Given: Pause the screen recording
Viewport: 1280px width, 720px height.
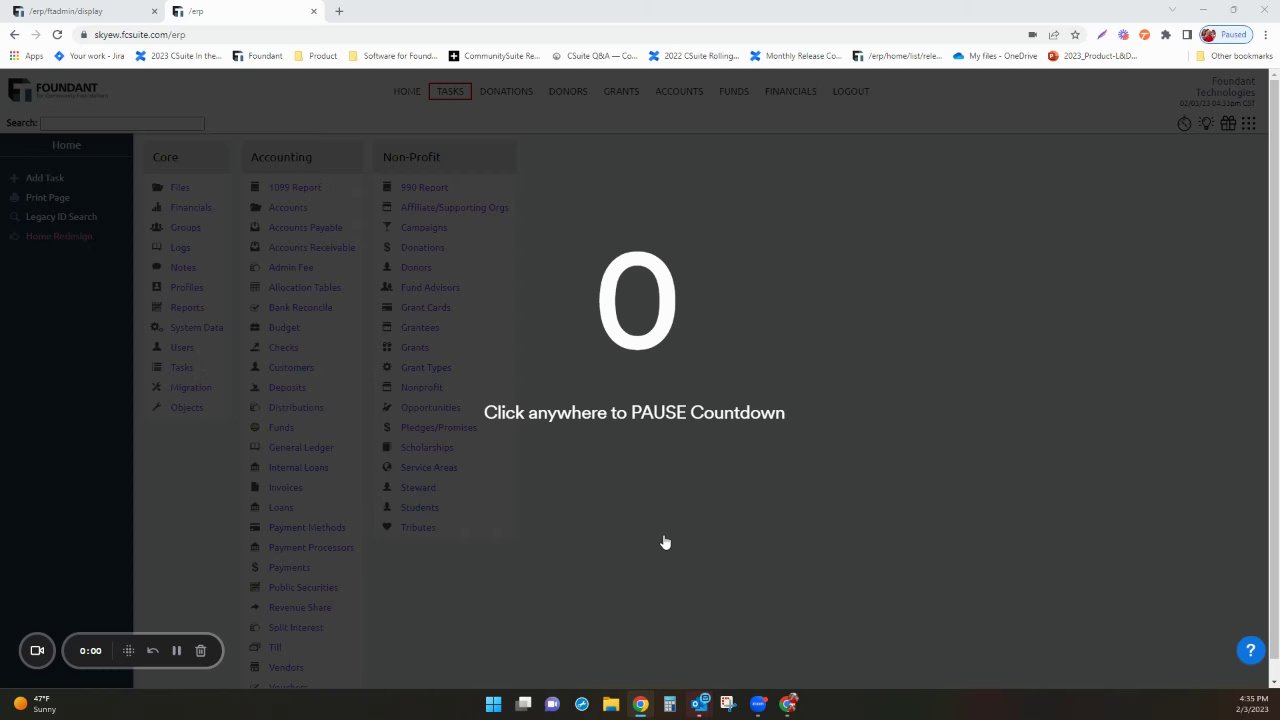Looking at the screenshot, I should (176, 651).
